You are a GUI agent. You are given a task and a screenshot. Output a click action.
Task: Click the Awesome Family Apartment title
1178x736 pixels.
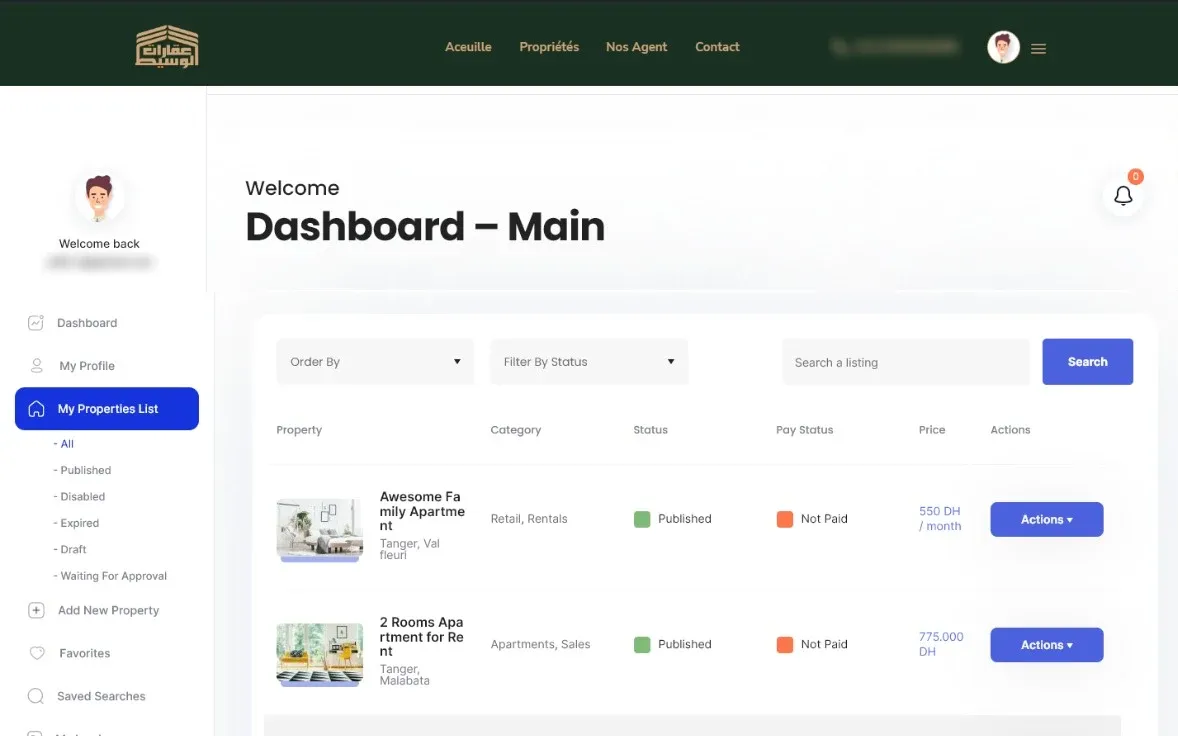click(422, 511)
